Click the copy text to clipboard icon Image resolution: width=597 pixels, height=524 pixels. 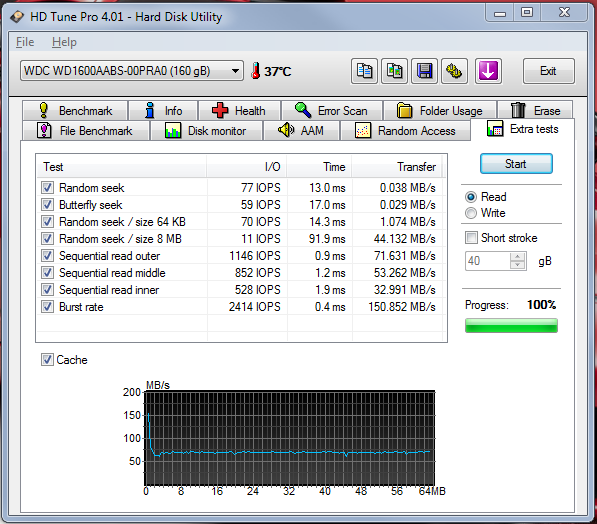click(x=364, y=71)
